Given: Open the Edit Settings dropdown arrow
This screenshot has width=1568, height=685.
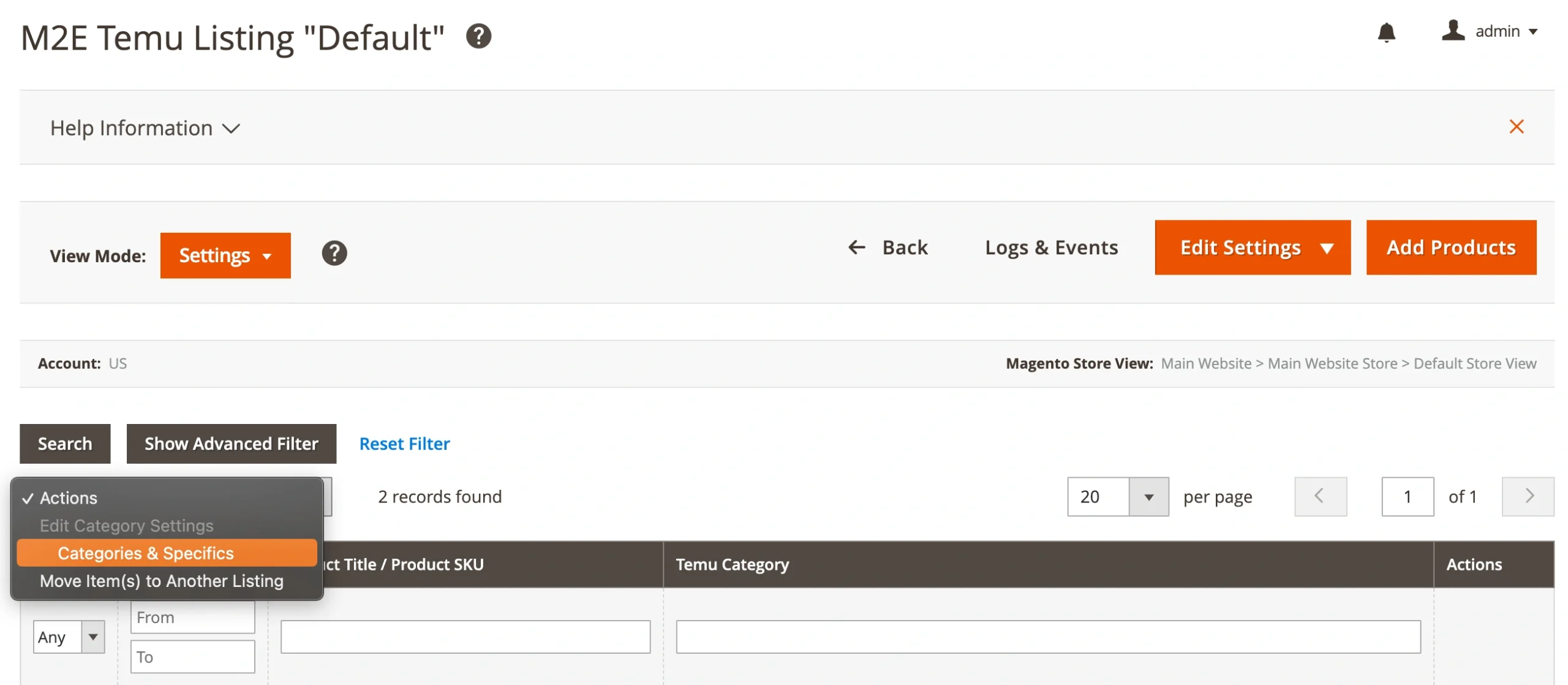Looking at the screenshot, I should [x=1327, y=248].
